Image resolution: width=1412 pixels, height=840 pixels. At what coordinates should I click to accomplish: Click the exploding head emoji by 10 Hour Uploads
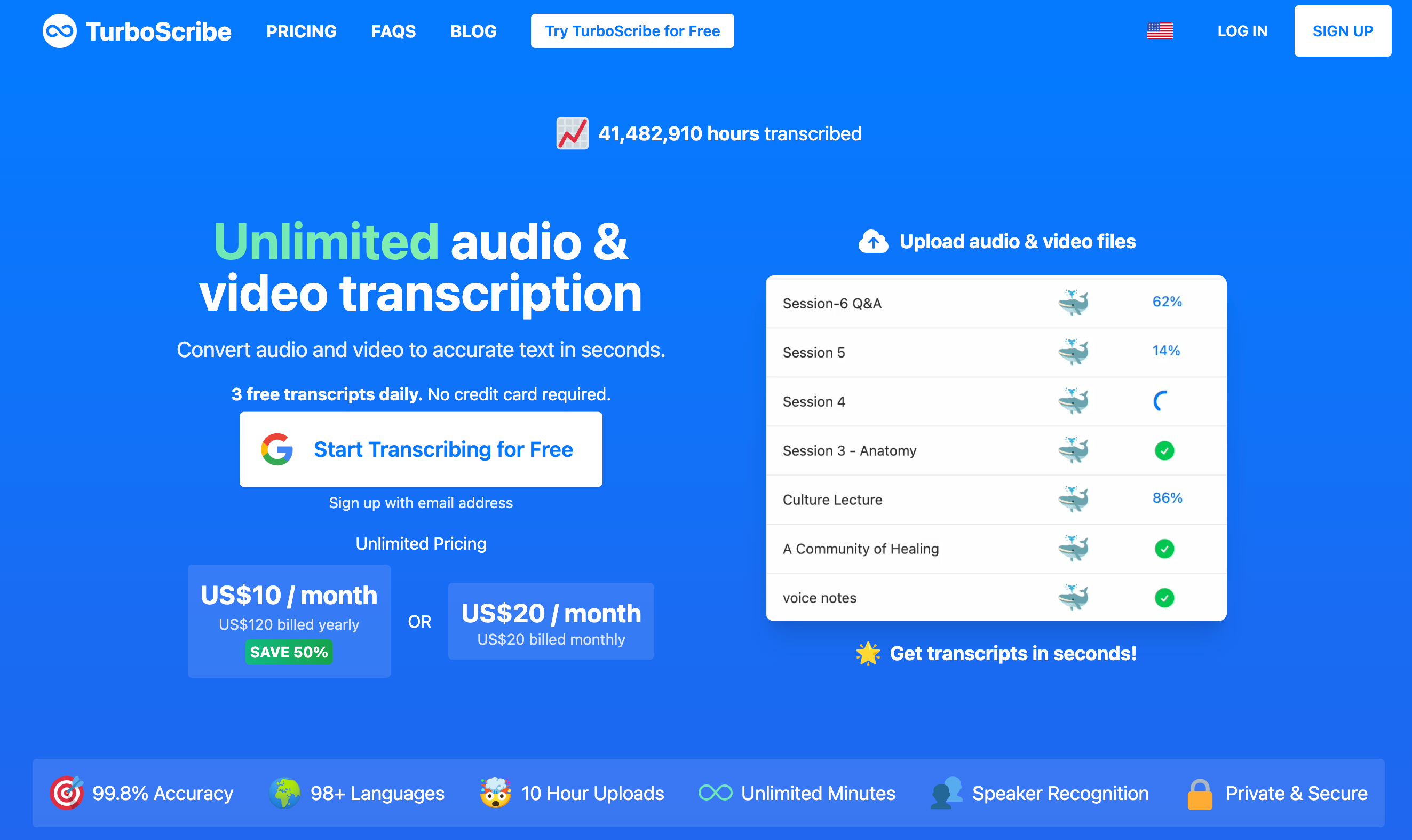point(495,793)
